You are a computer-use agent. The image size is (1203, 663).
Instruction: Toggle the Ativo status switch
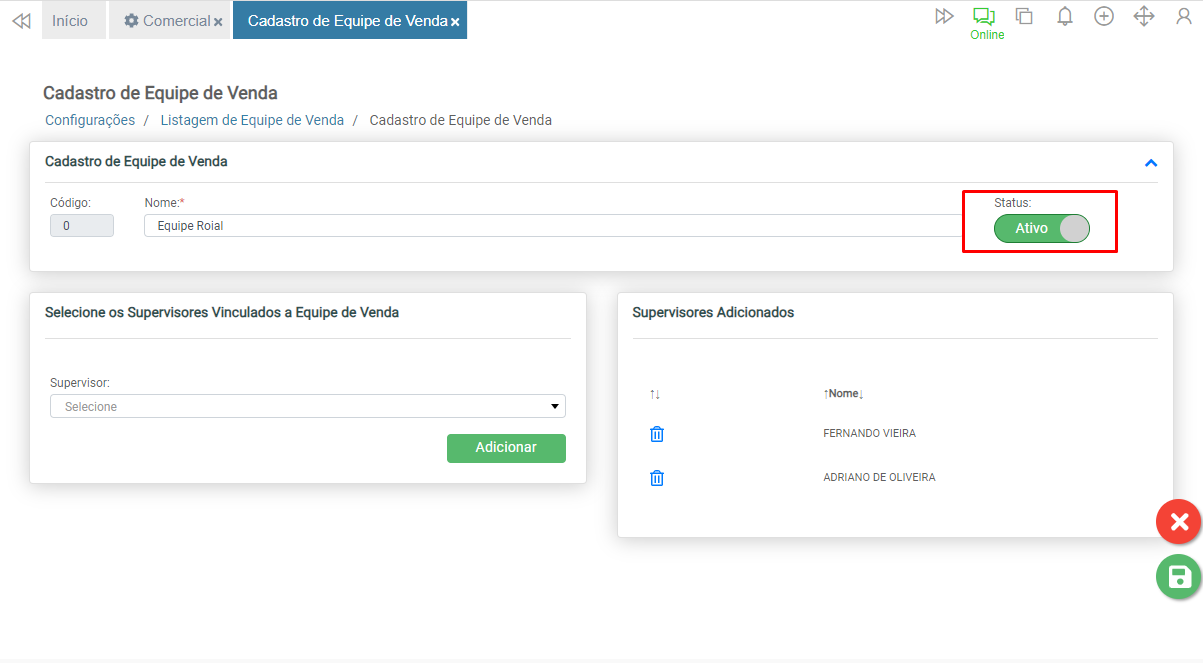1041,228
